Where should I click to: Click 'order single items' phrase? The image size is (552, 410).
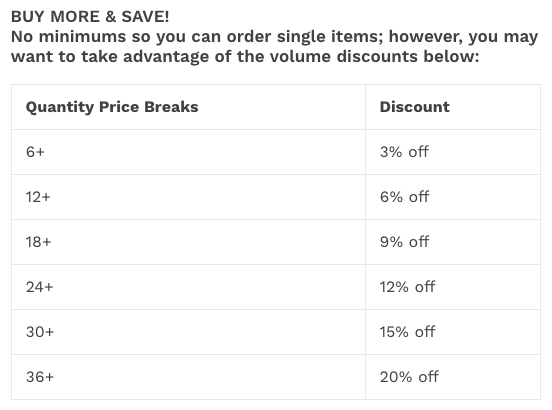click(305, 37)
